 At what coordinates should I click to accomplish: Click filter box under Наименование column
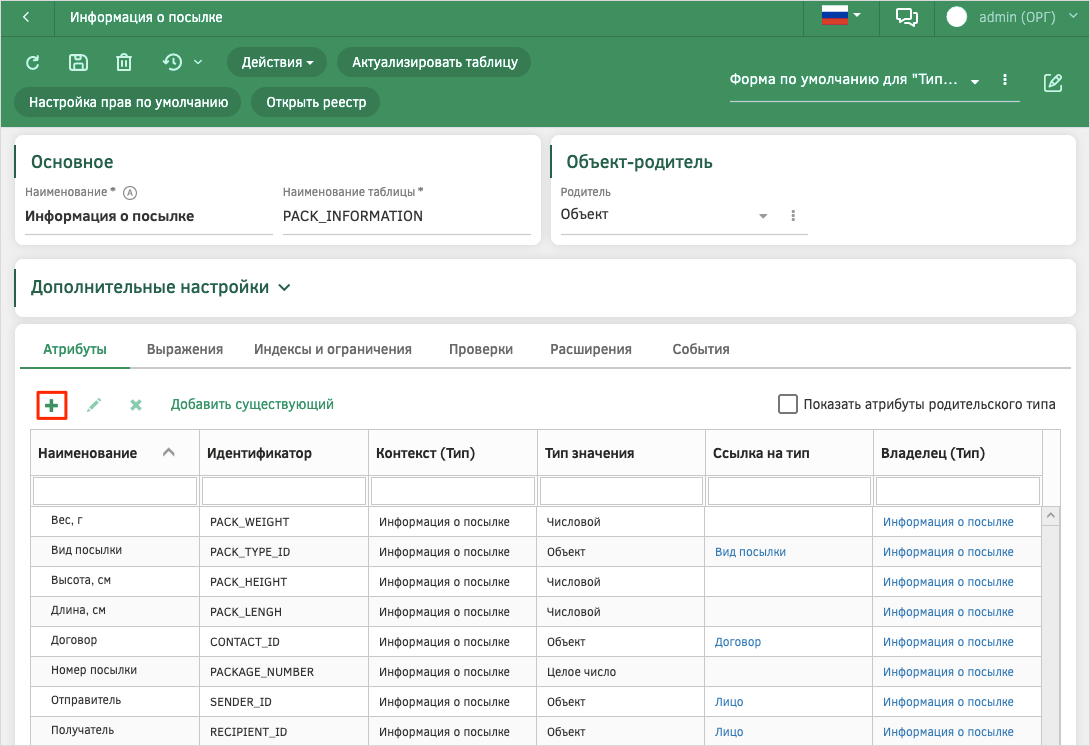pyautogui.click(x=115, y=491)
